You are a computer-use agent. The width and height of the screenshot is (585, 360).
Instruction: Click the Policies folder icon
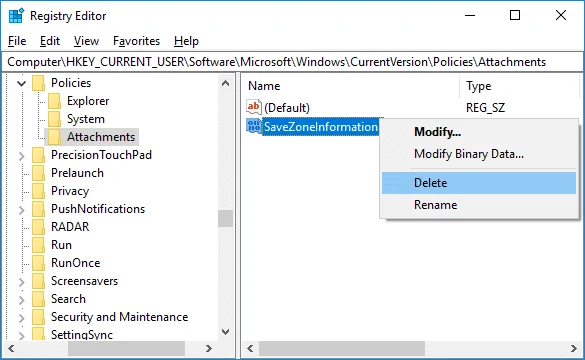(38, 83)
